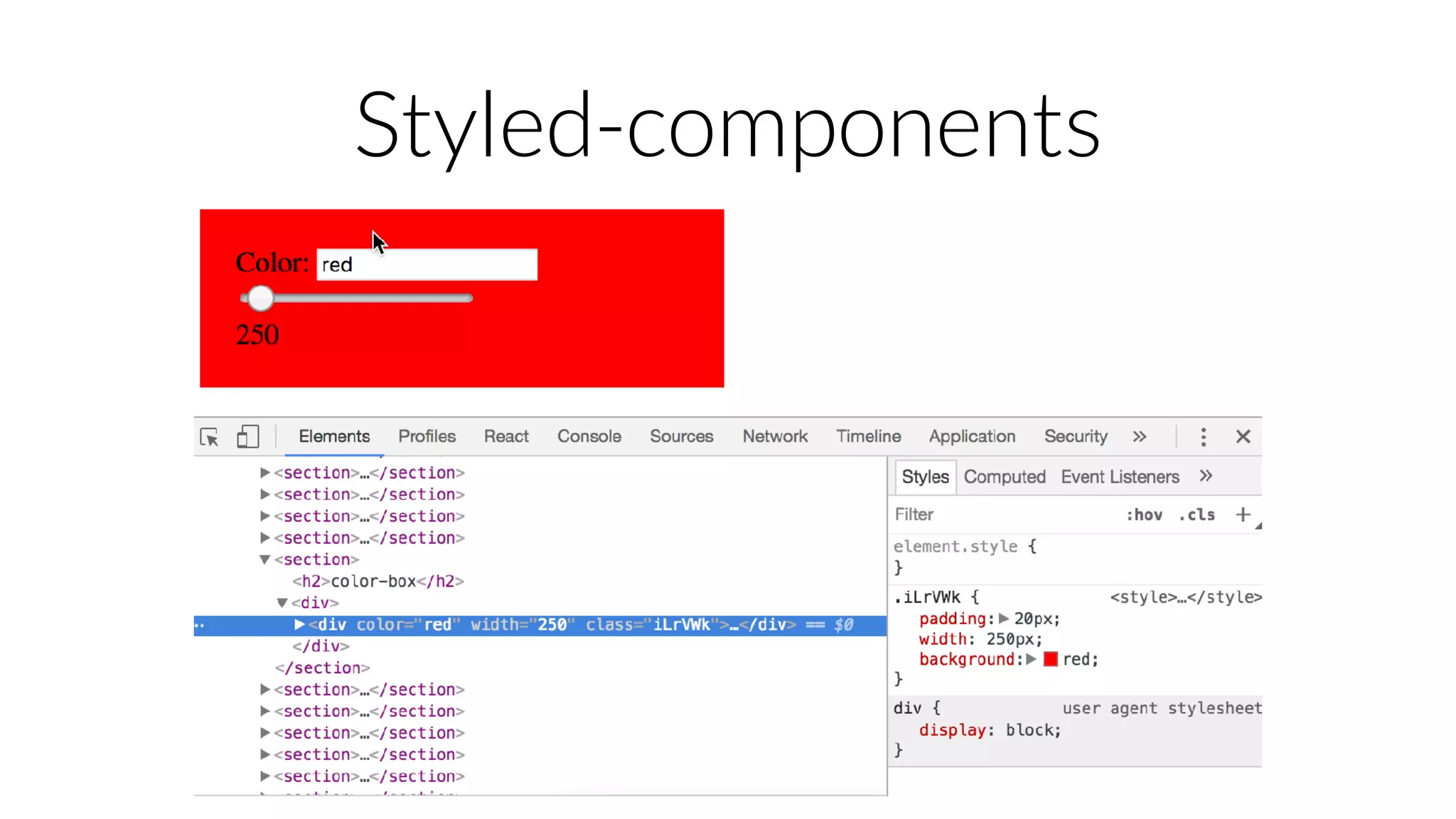
Task: Select the Styles sub-tab
Action: pos(925,477)
